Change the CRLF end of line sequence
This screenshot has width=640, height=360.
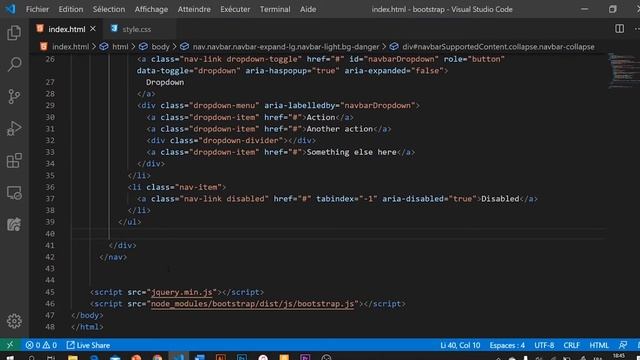(x=571, y=345)
